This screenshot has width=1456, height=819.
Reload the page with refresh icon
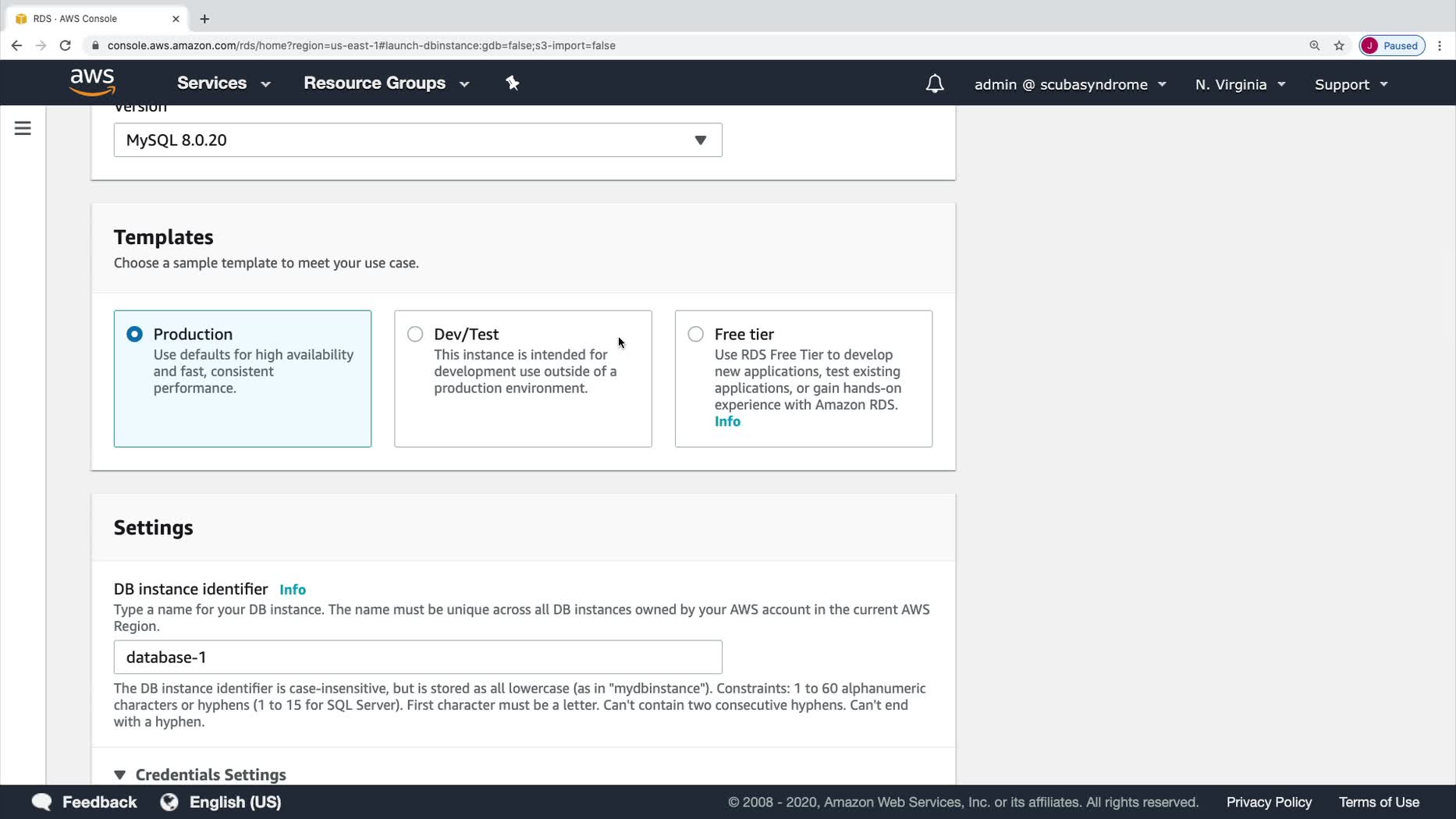coord(66,45)
